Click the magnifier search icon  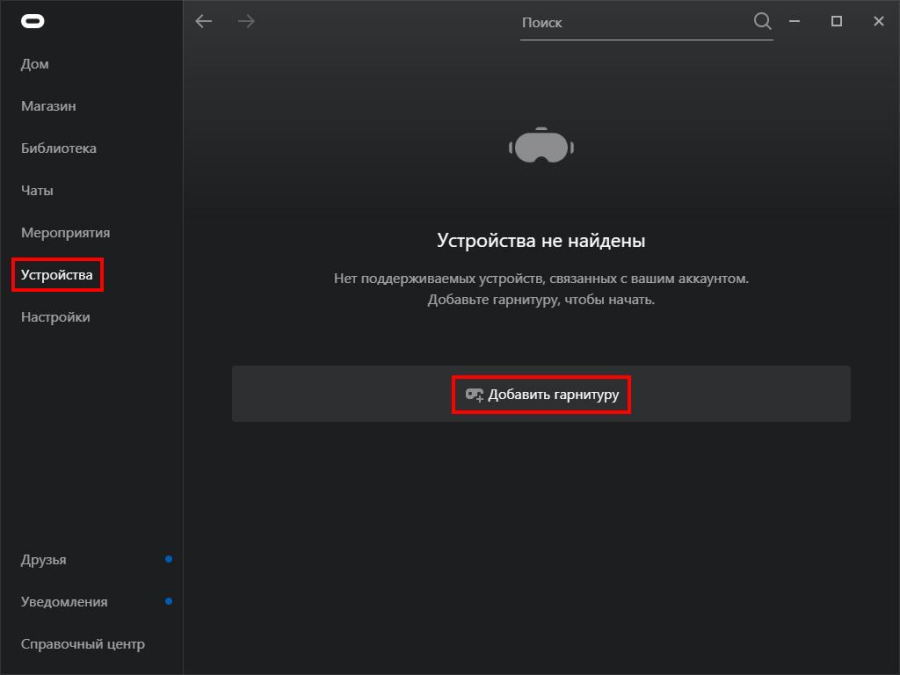762,21
